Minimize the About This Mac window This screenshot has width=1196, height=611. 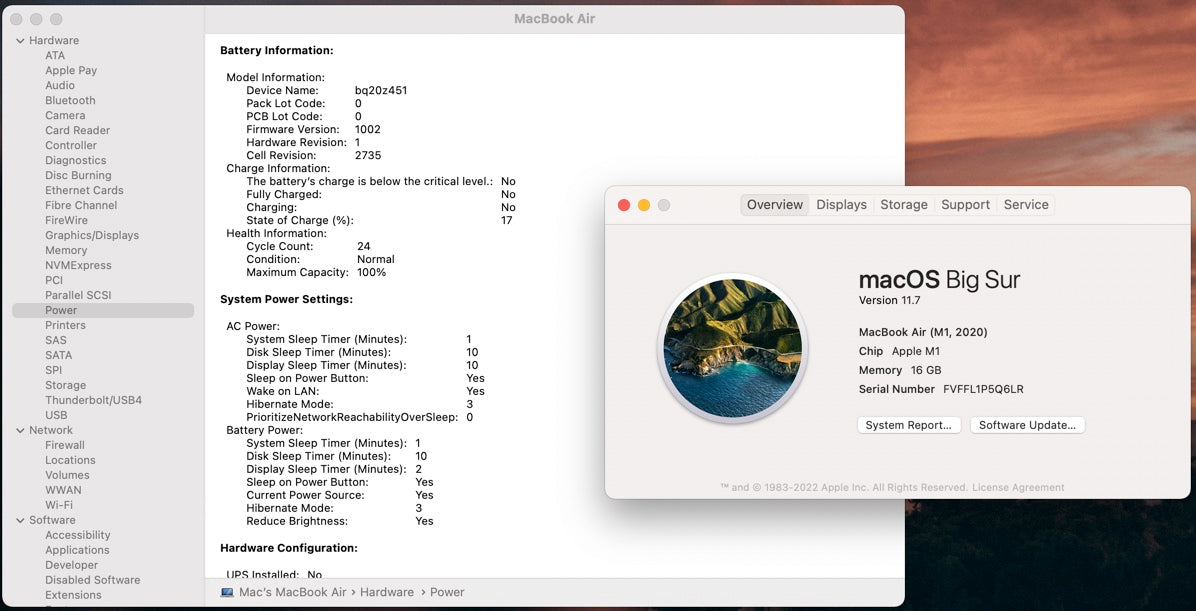(644, 205)
